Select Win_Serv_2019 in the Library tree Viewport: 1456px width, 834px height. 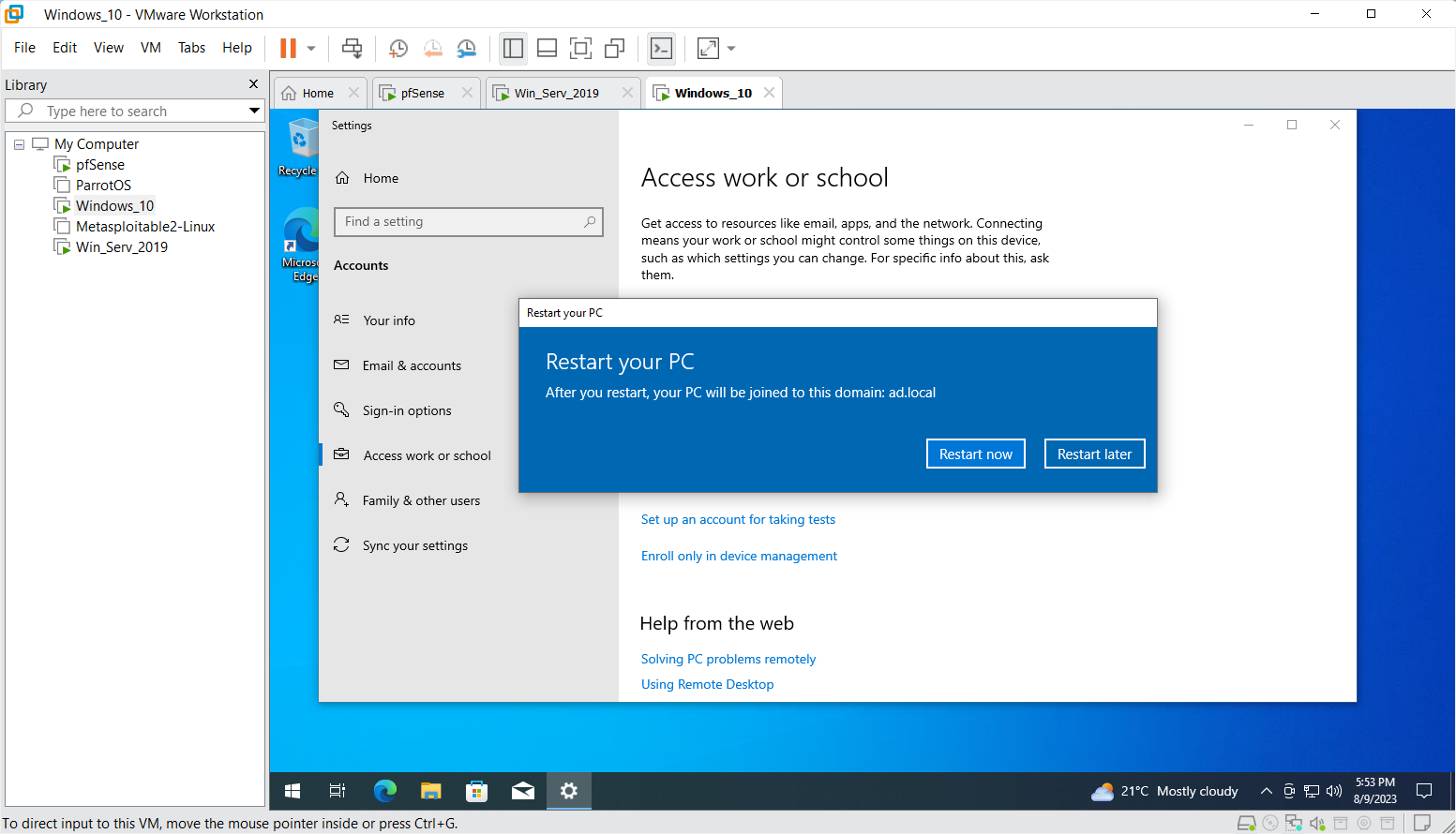pyautogui.click(x=122, y=247)
